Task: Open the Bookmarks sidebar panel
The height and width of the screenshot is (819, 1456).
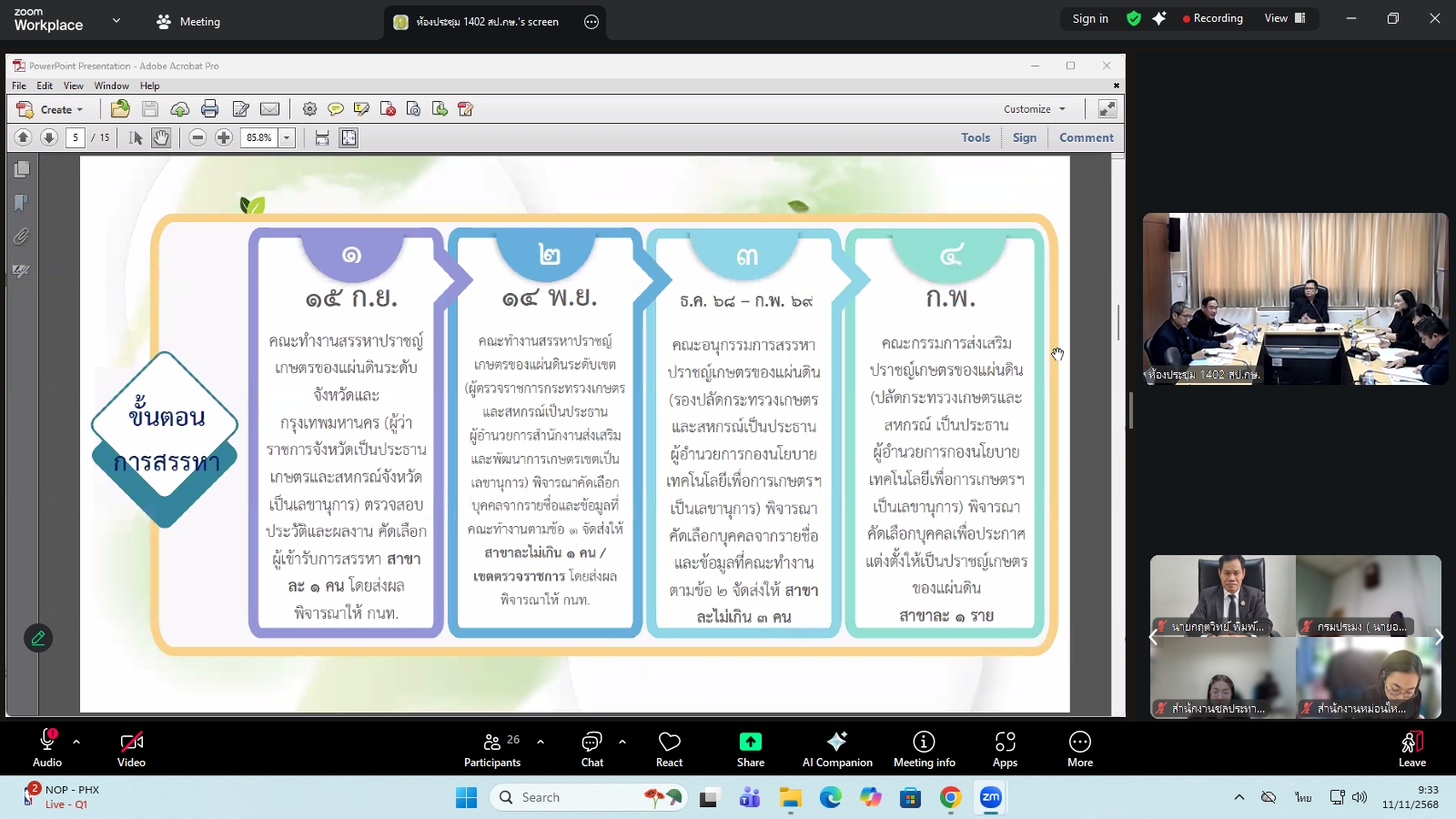Action: pos(20,202)
